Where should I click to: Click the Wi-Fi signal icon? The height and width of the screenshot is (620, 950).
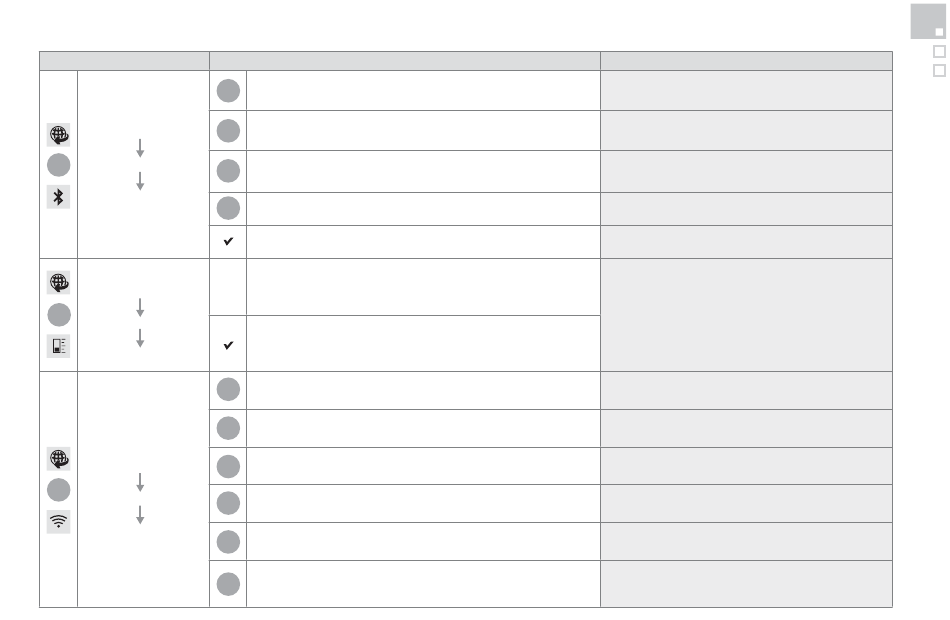click(59, 521)
